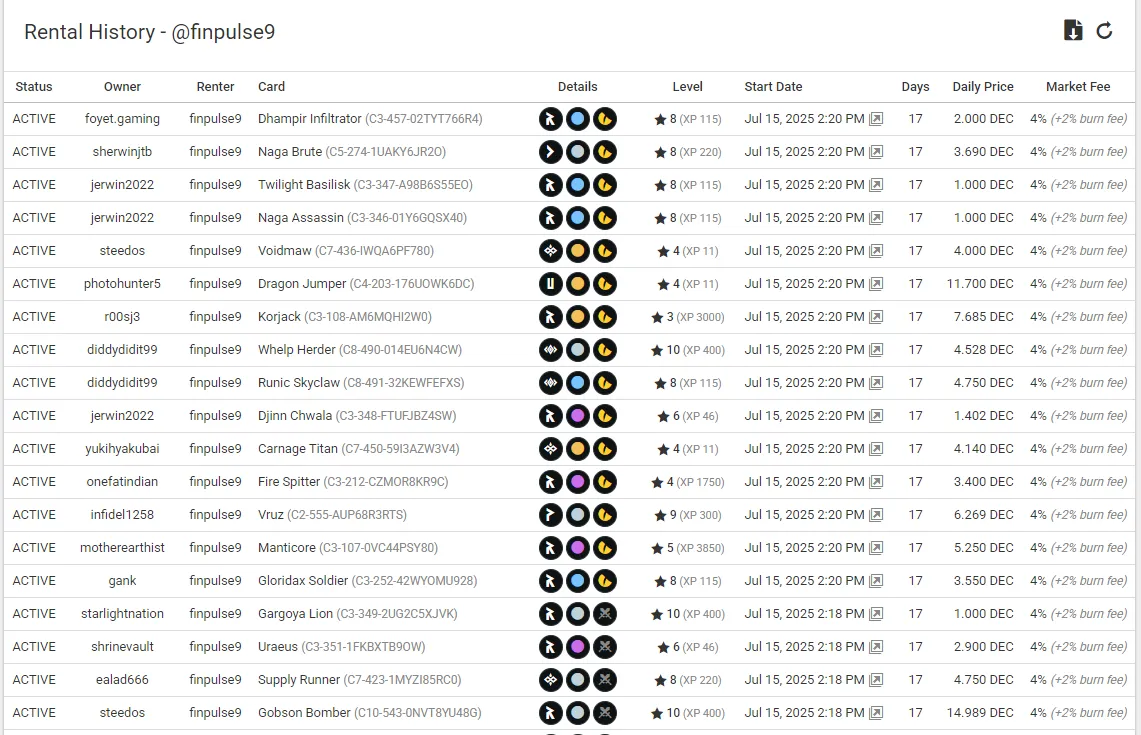This screenshot has width=1141, height=735.
Task: Open transaction link icon in Whelp Herder row
Action: pyautogui.click(x=876, y=350)
